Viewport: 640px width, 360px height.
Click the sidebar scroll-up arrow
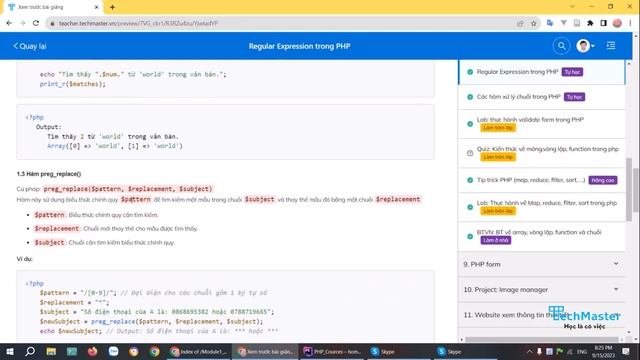[629, 64]
